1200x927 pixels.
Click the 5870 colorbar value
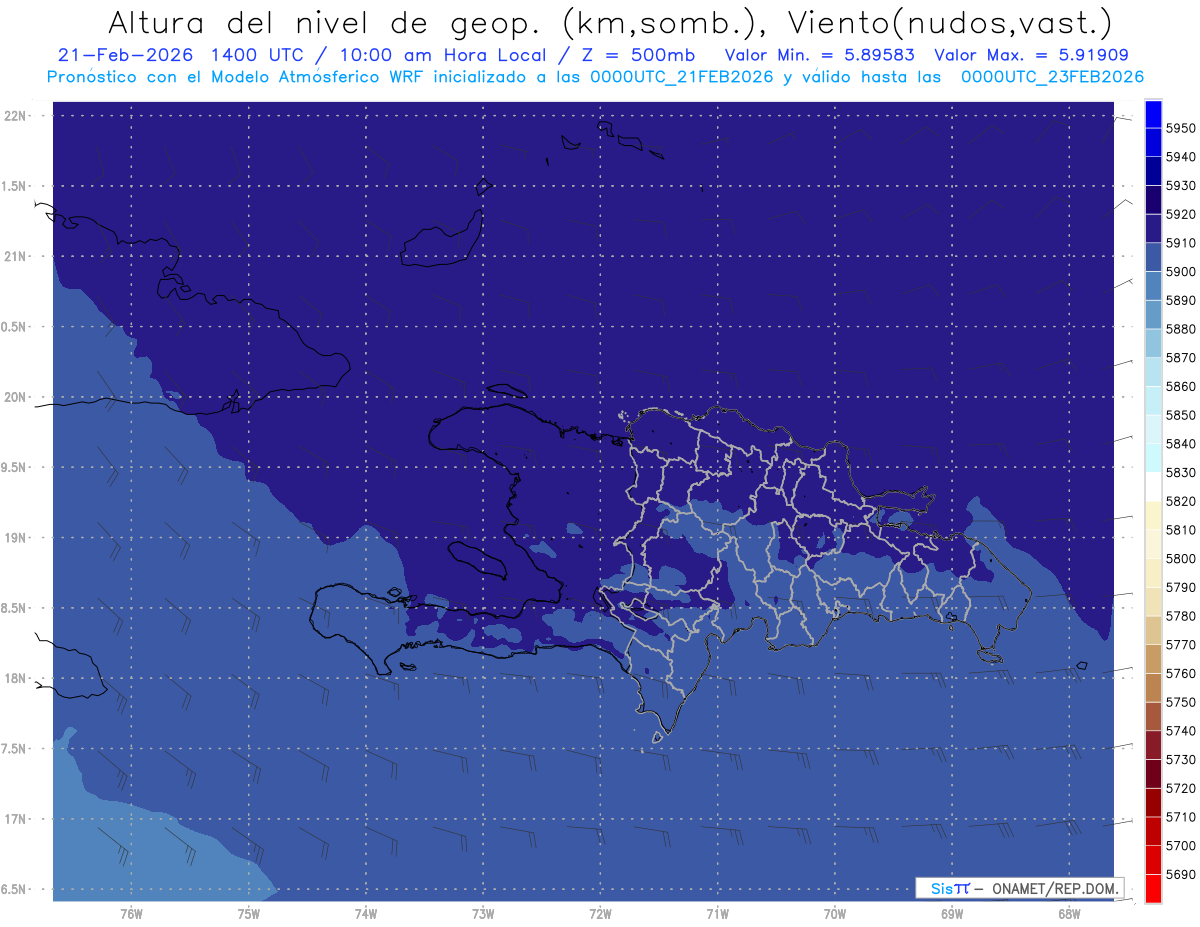pyautogui.click(x=1180, y=358)
